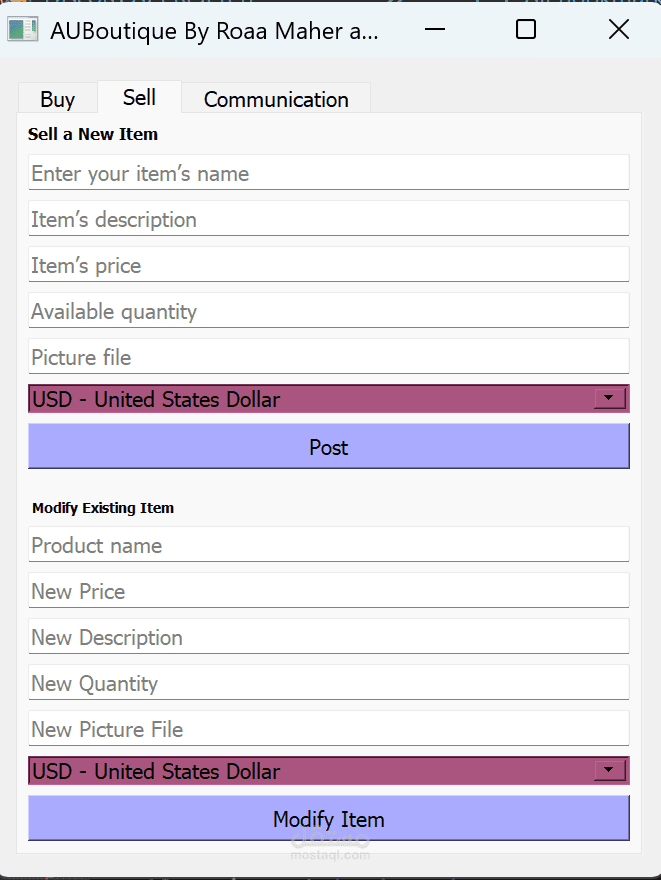Select the New Quantity field

[328, 683]
